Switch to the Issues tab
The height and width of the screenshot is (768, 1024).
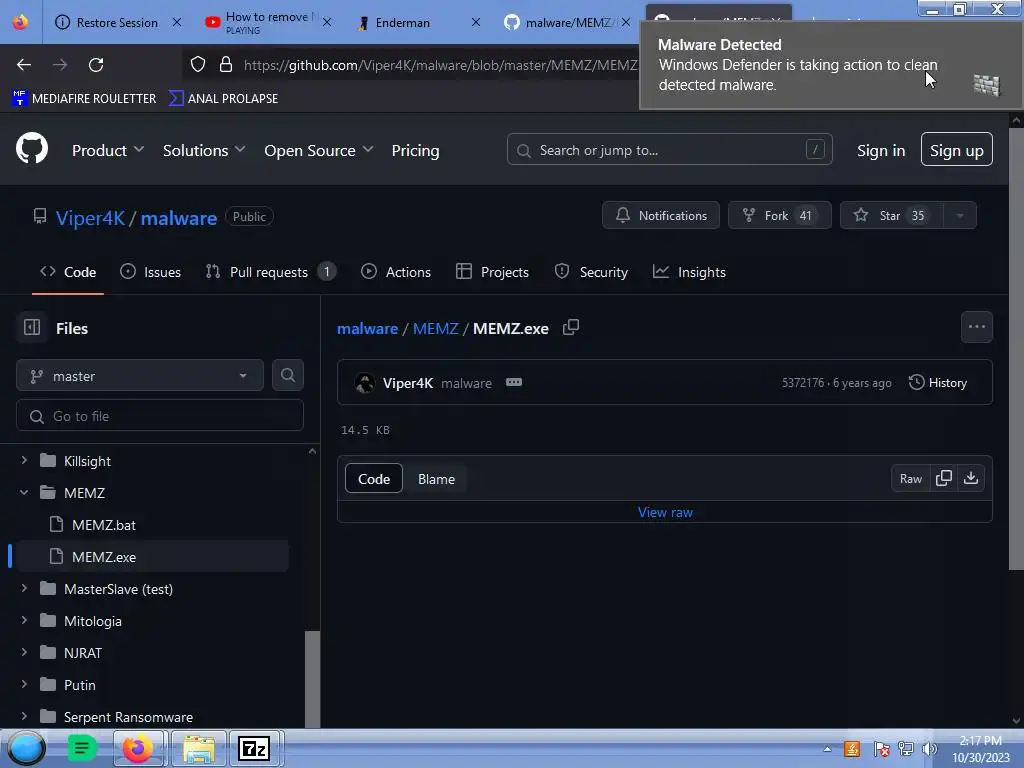[x=150, y=272]
